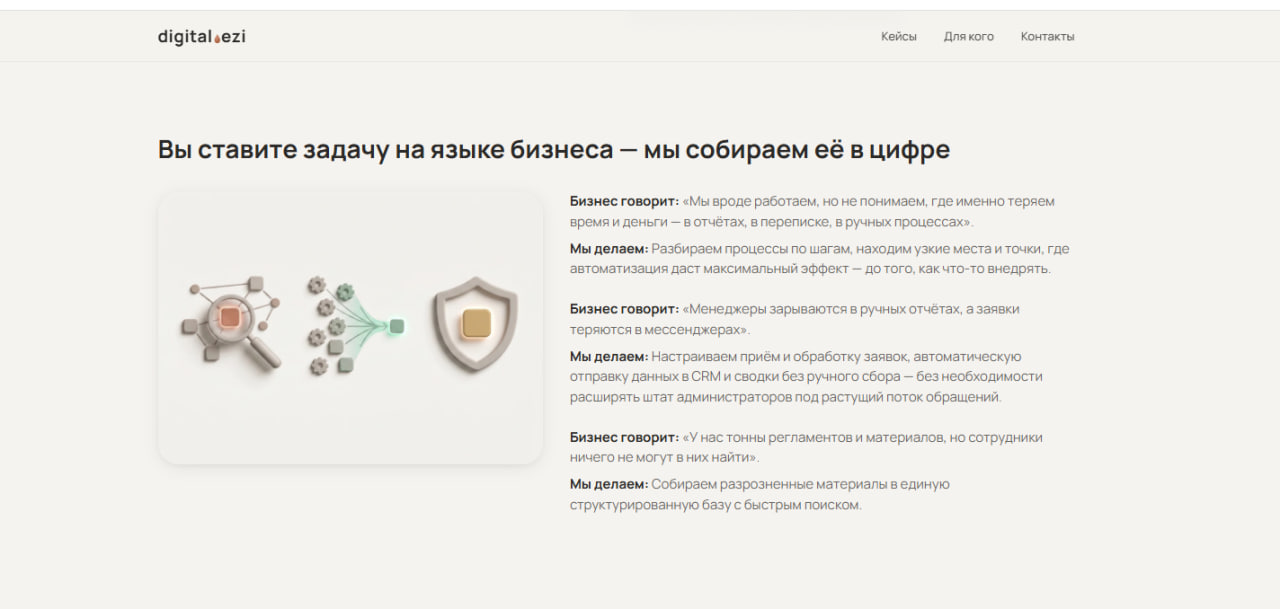Open the digital ezi logo home link
The width and height of the screenshot is (1280, 609).
pyautogui.click(x=201, y=36)
